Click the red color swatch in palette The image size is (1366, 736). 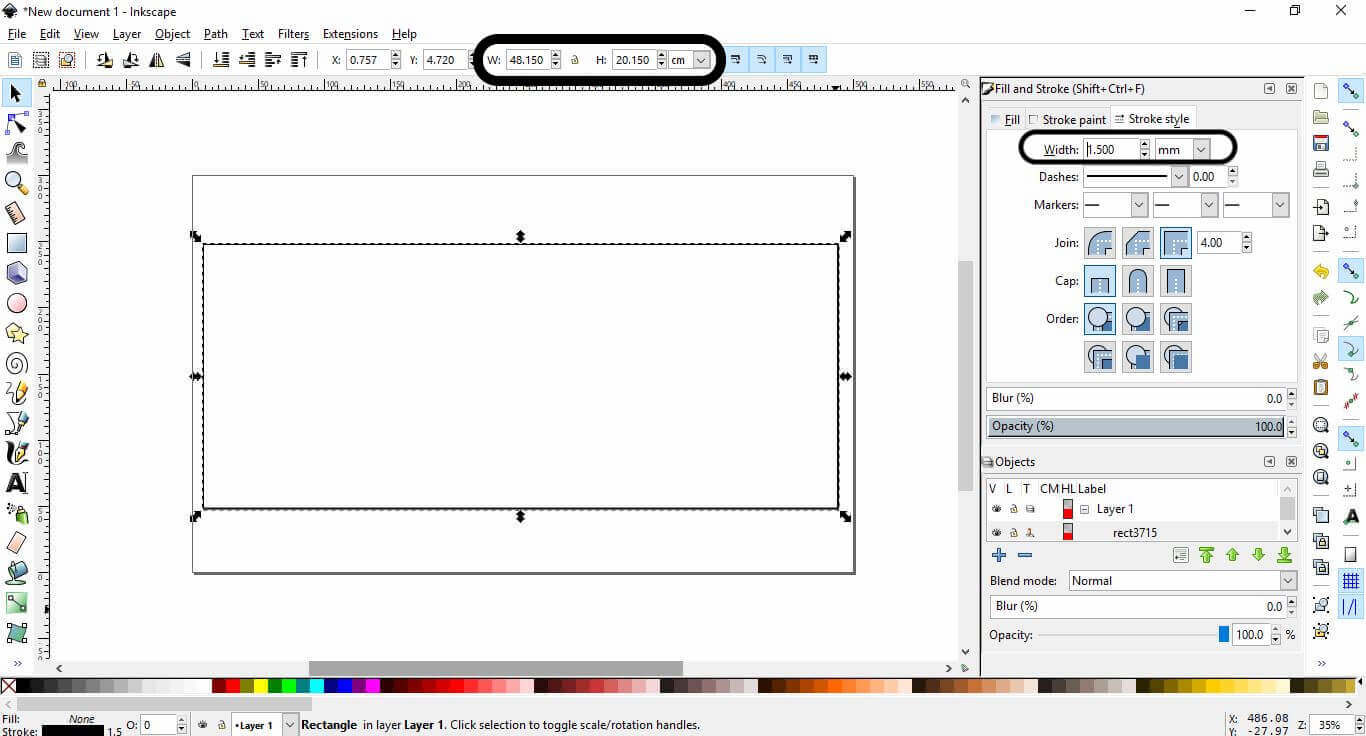233,686
